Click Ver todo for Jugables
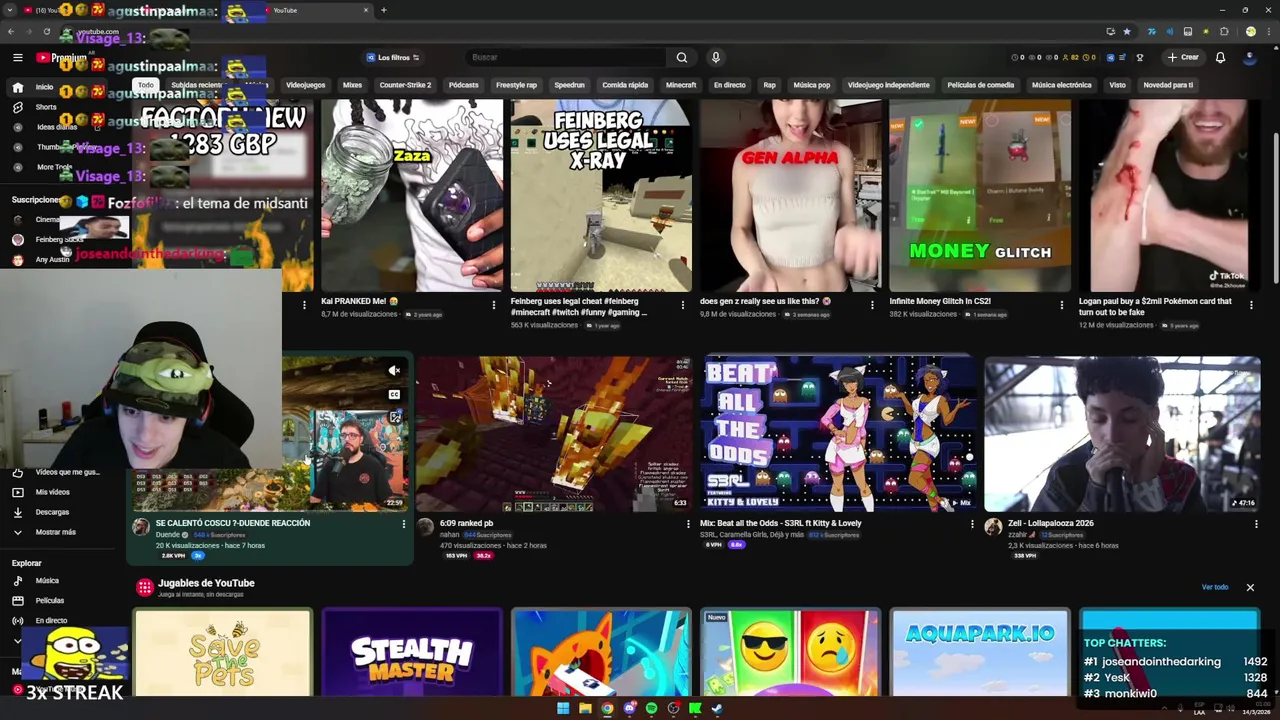Screen dimensions: 1280x720 1215,587
